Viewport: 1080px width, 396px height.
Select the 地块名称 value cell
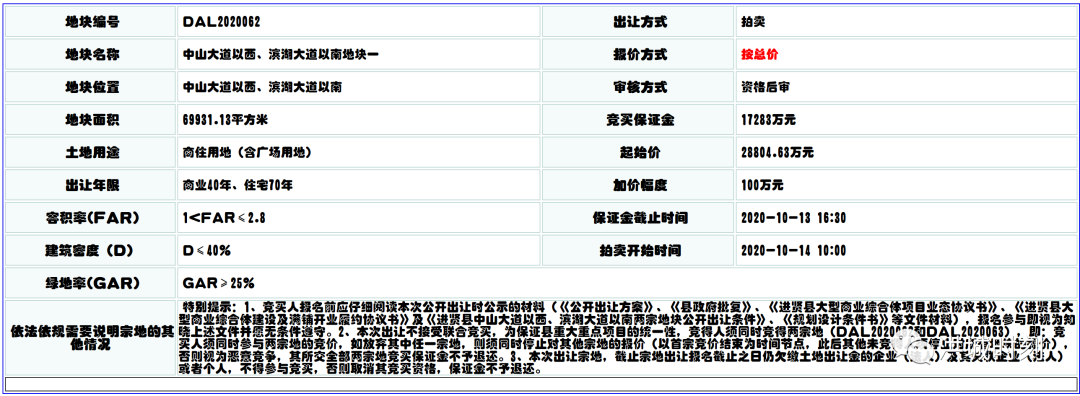[359, 54]
